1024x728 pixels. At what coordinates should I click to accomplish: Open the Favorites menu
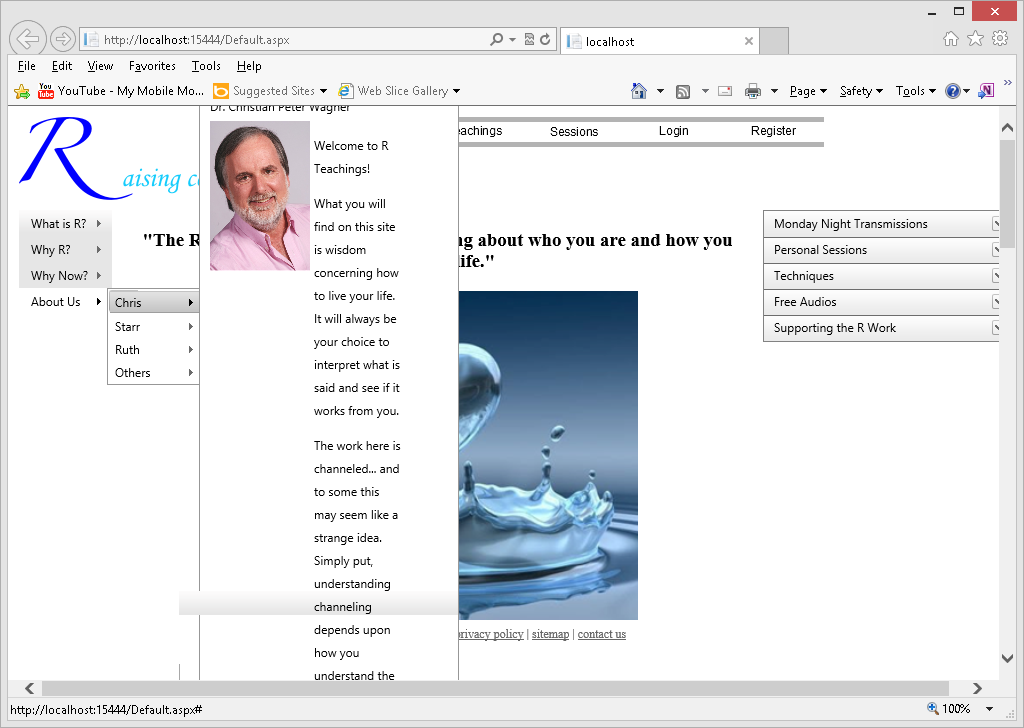pyautogui.click(x=152, y=66)
